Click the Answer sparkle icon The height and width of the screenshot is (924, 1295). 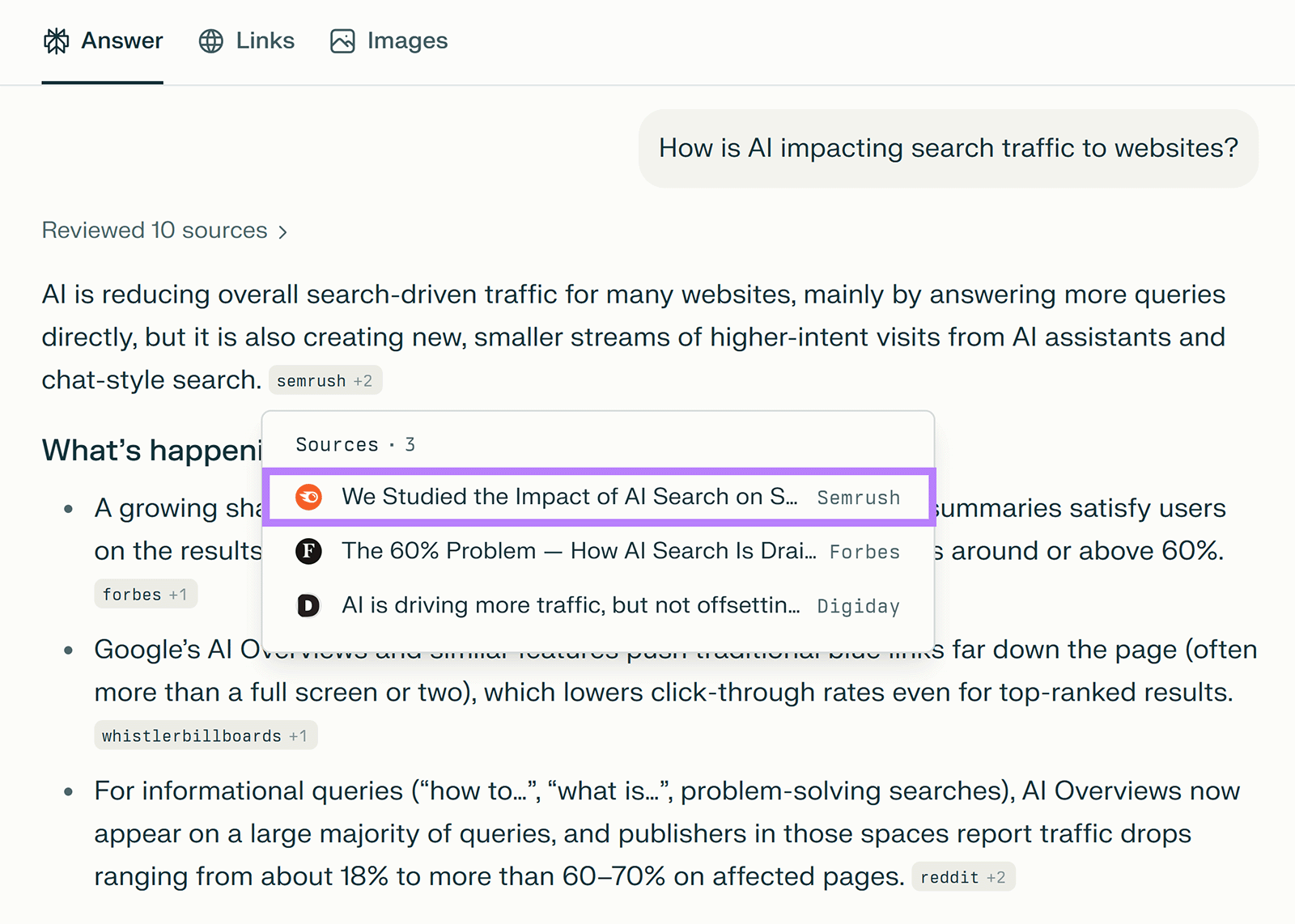click(56, 40)
